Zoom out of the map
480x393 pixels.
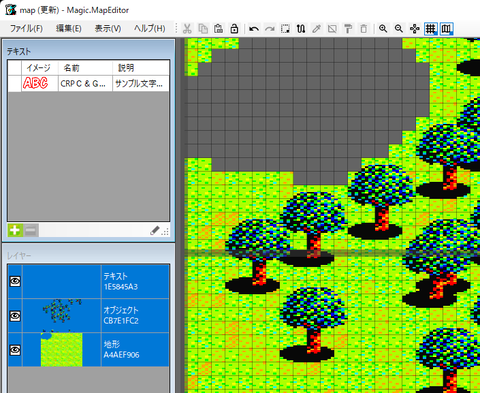[399, 29]
